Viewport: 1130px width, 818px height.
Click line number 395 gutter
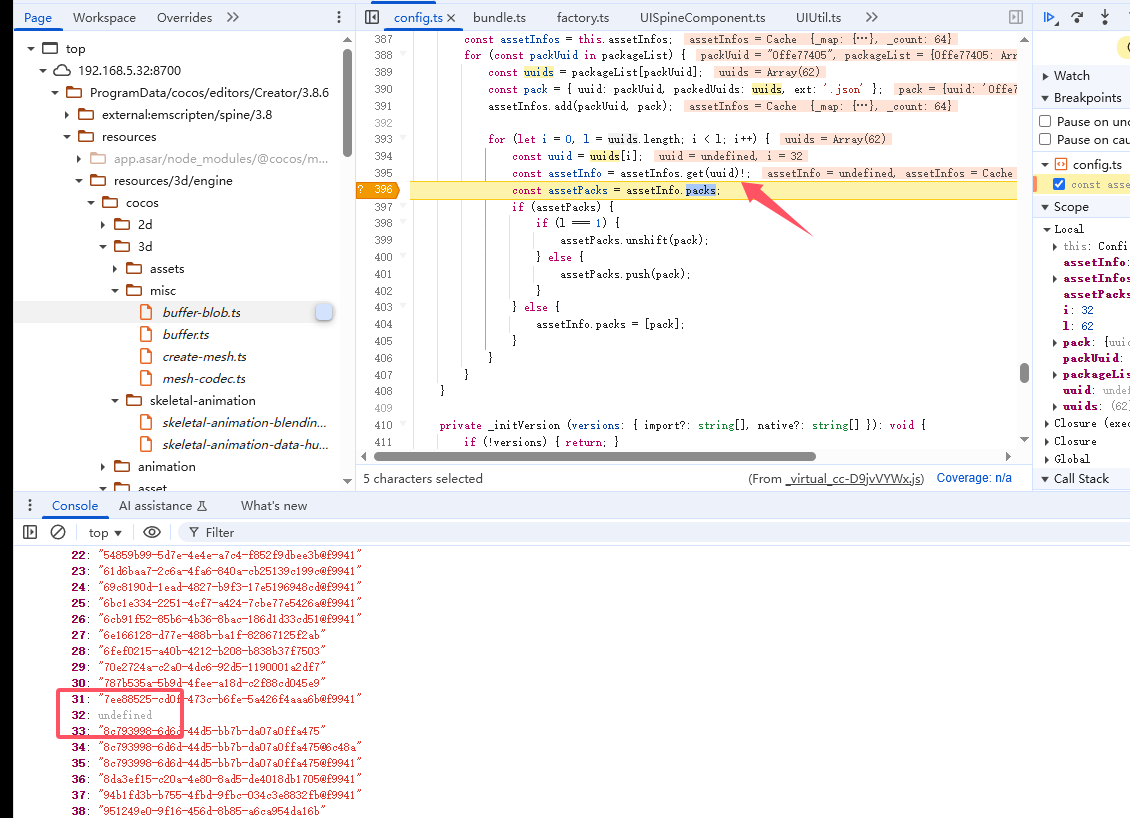pyautogui.click(x=383, y=173)
